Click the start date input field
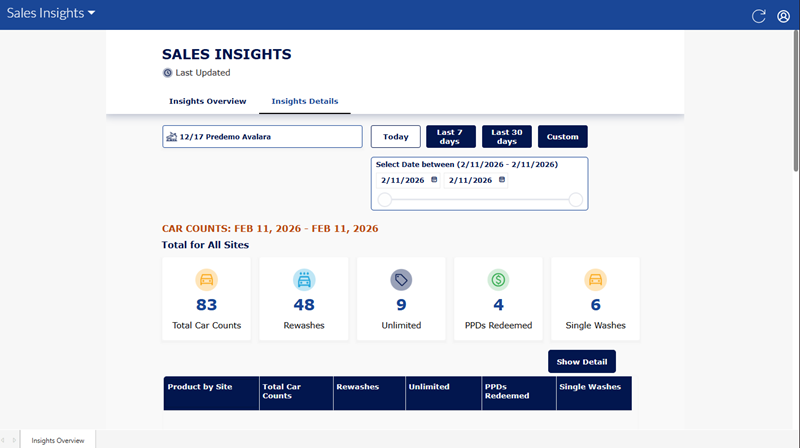The height and width of the screenshot is (448, 800). click(402, 180)
